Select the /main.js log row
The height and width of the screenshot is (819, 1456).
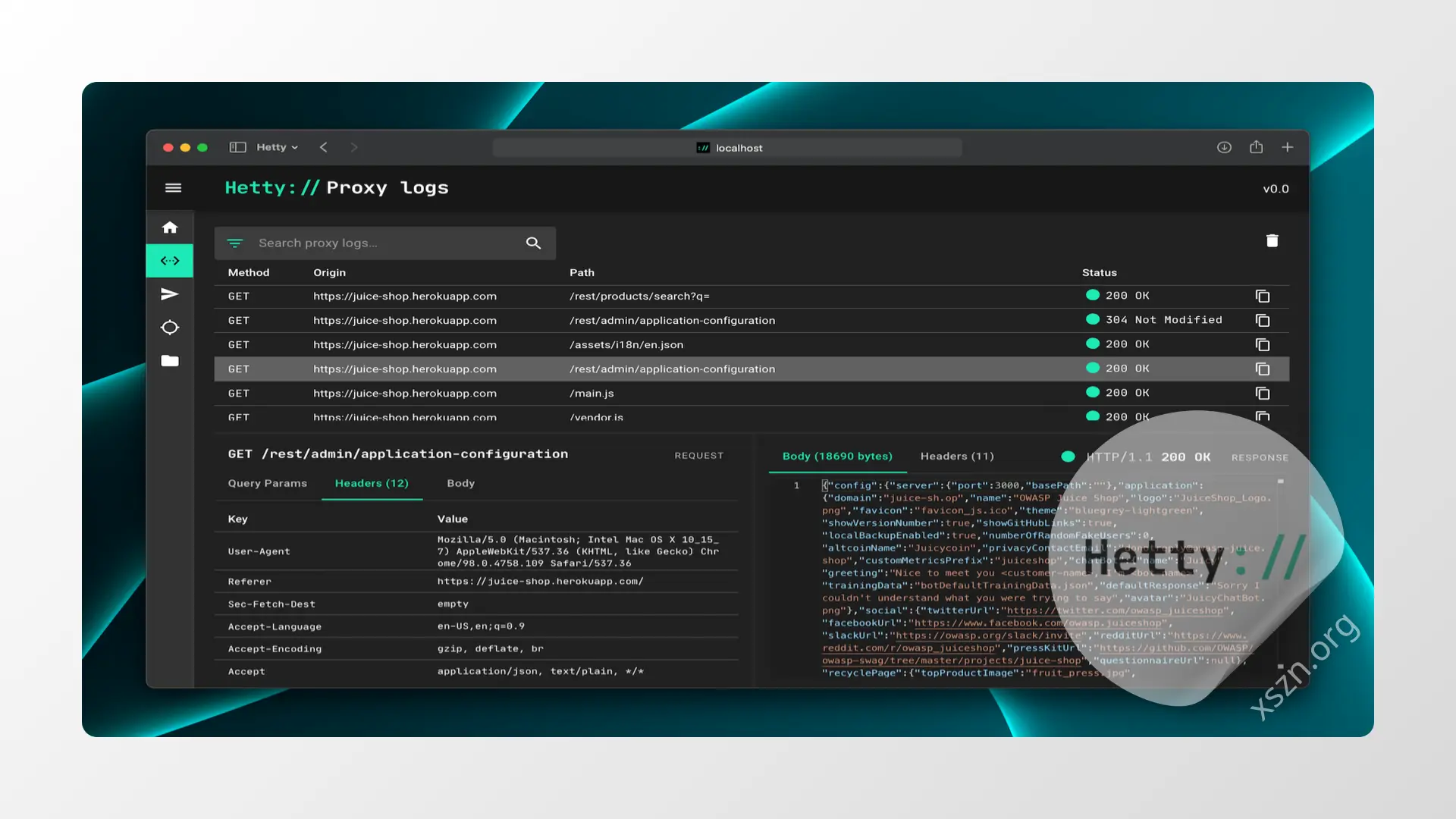click(x=752, y=393)
